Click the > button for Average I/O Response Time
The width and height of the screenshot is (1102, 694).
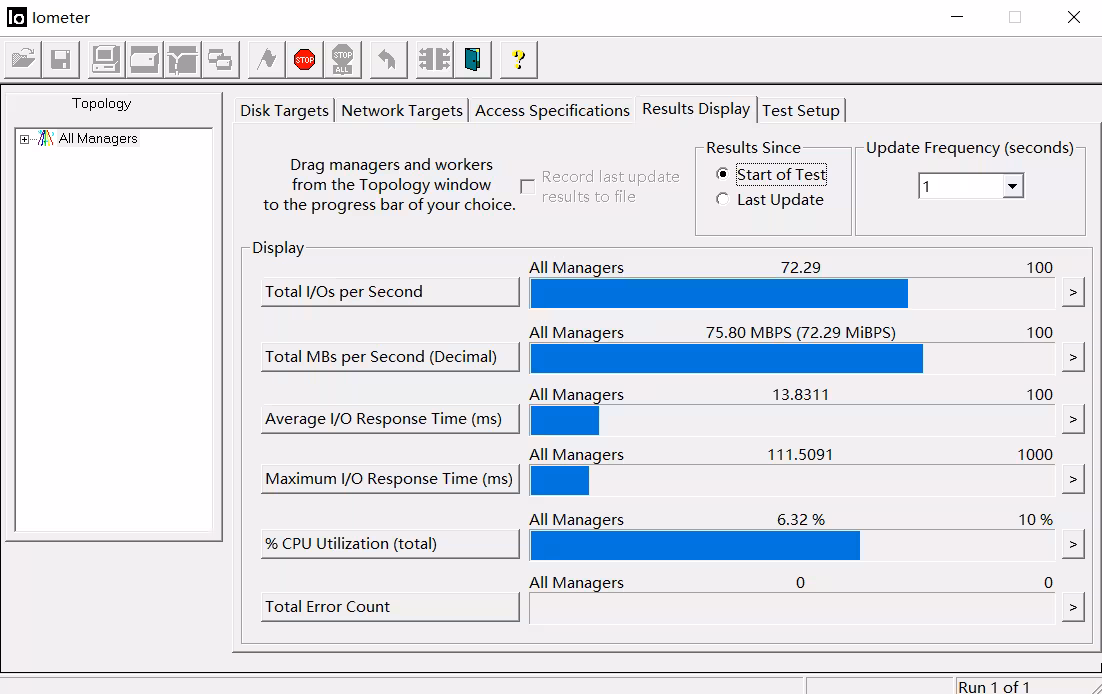(1072, 419)
